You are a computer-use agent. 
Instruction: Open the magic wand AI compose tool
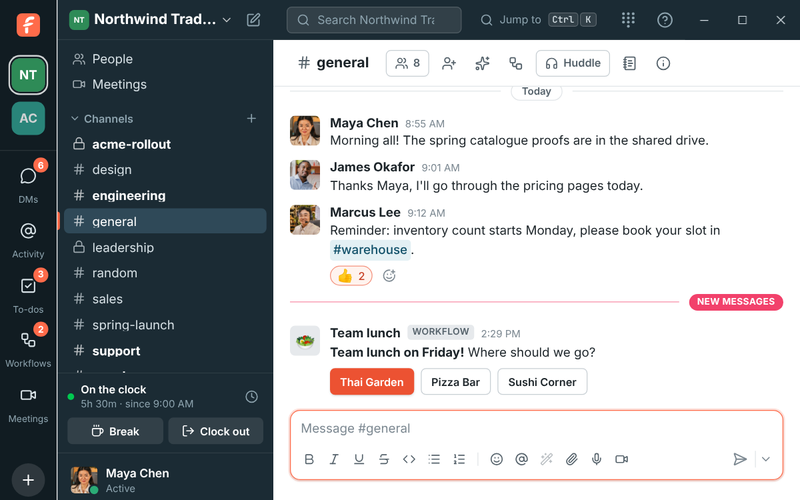click(x=546, y=459)
